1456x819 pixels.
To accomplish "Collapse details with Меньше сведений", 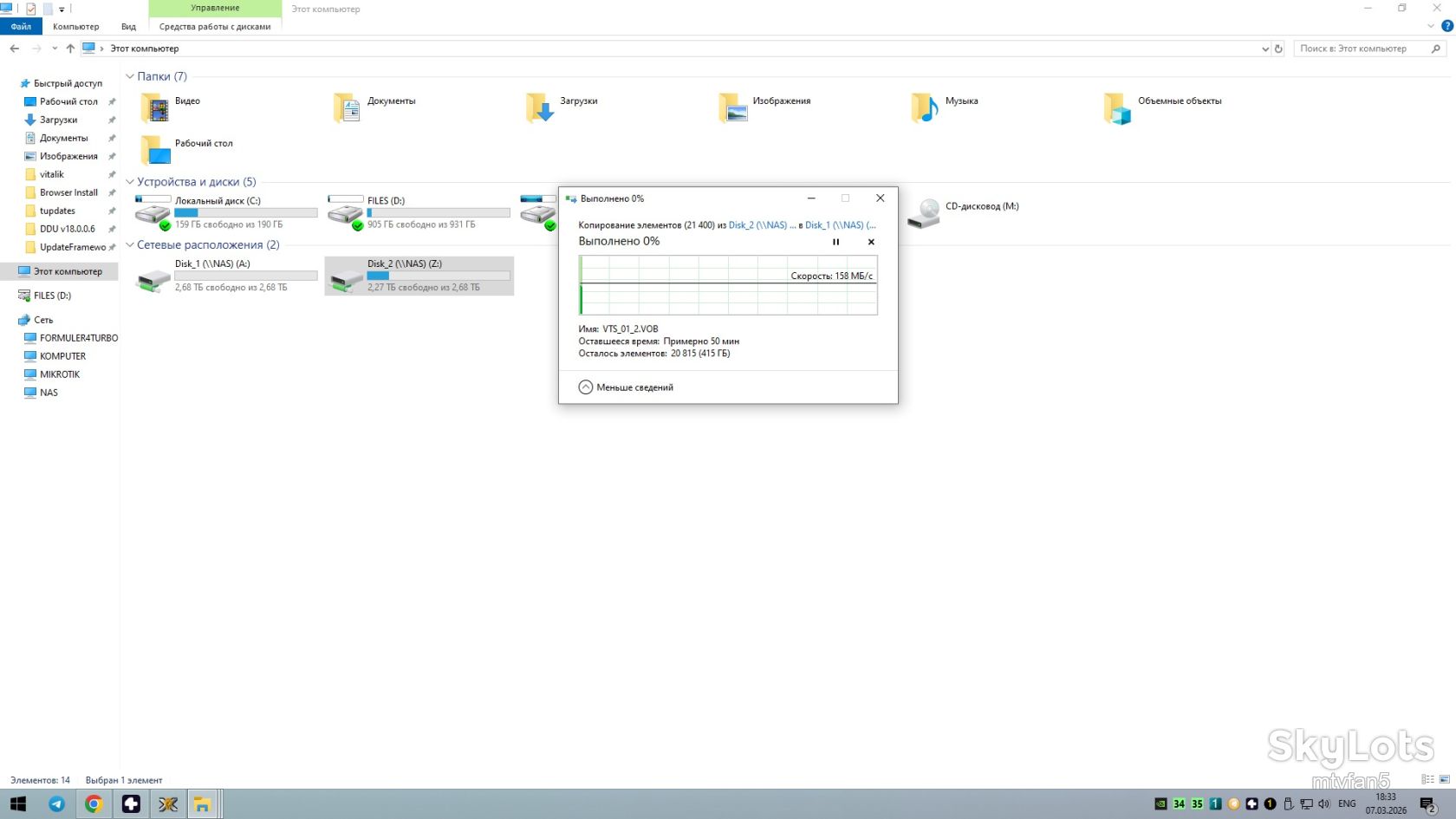I will click(626, 387).
